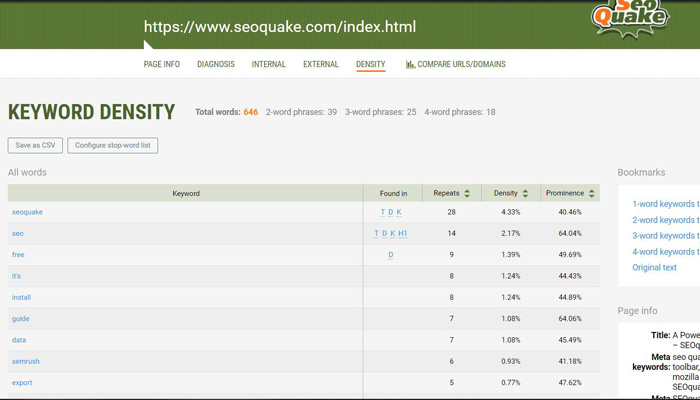Click Configure stop-word list button
Viewport: 700px width, 400px height.
(112, 145)
